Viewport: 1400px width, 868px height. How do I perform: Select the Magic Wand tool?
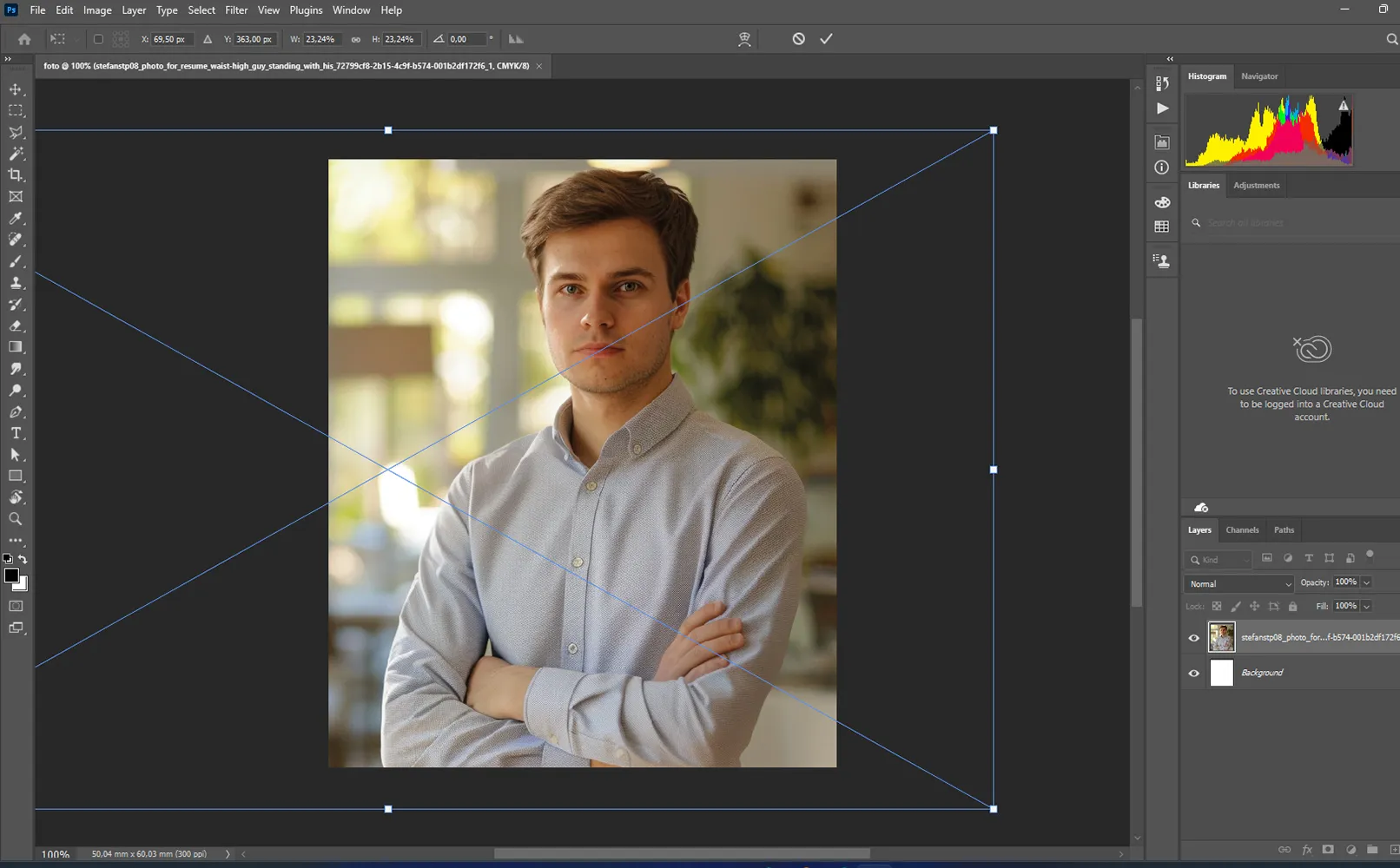click(16, 154)
